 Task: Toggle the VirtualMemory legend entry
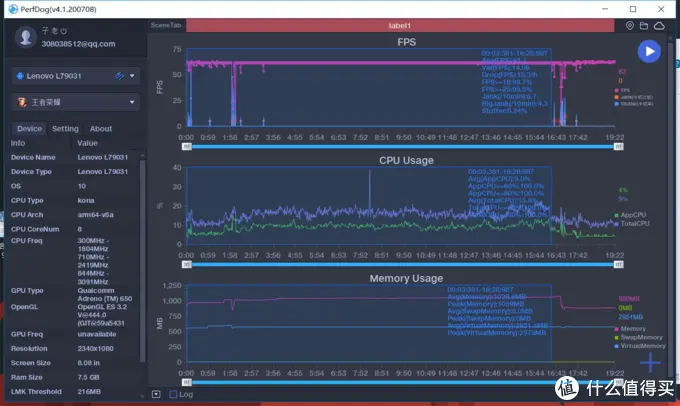coord(640,346)
